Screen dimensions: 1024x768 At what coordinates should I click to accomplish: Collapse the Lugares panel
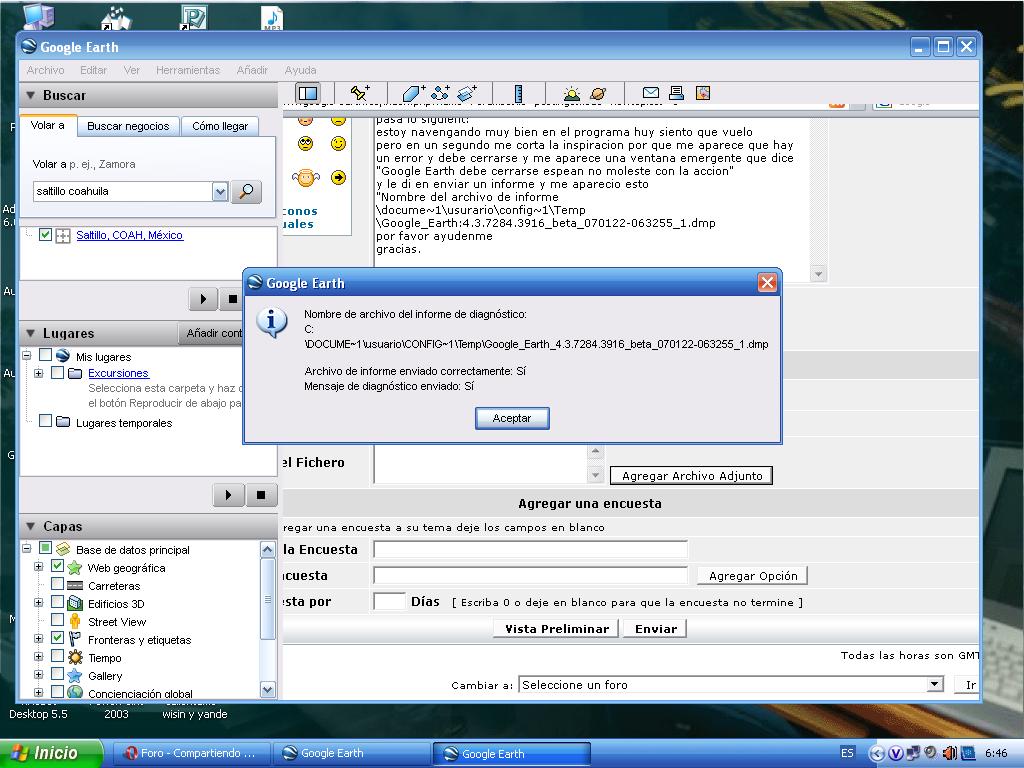[30, 333]
